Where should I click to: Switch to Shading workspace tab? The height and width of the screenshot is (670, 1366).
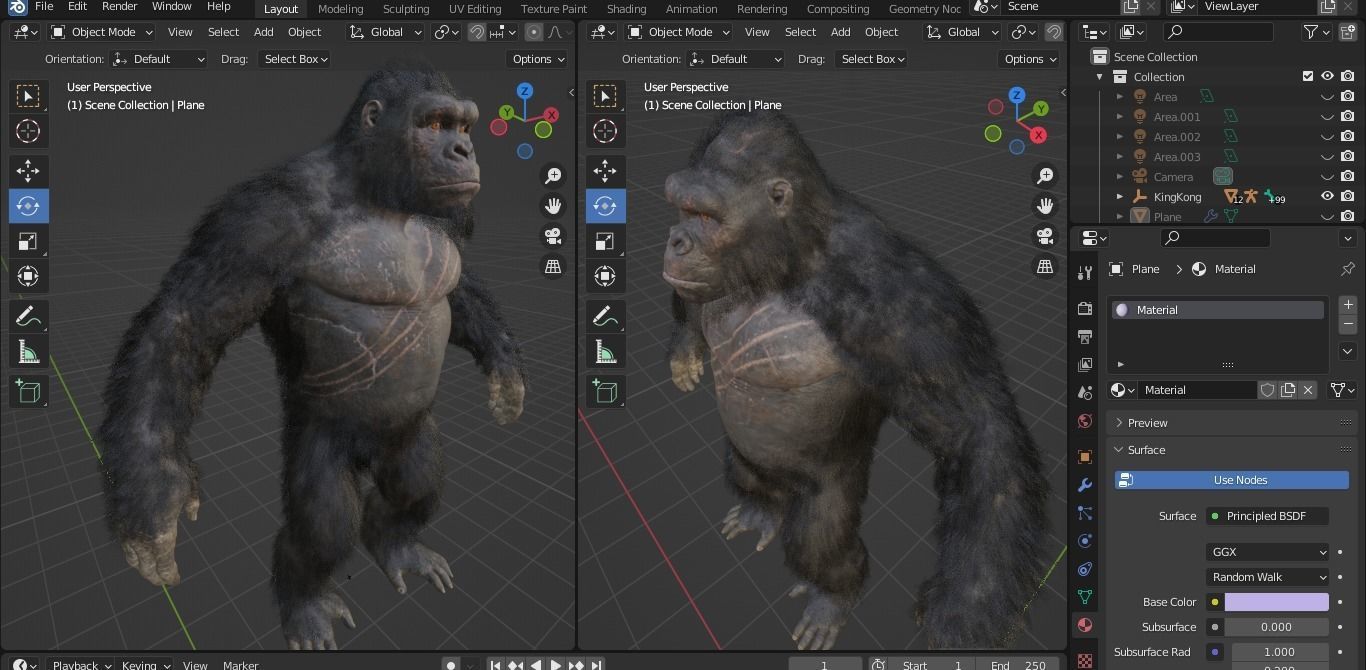pyautogui.click(x=626, y=8)
